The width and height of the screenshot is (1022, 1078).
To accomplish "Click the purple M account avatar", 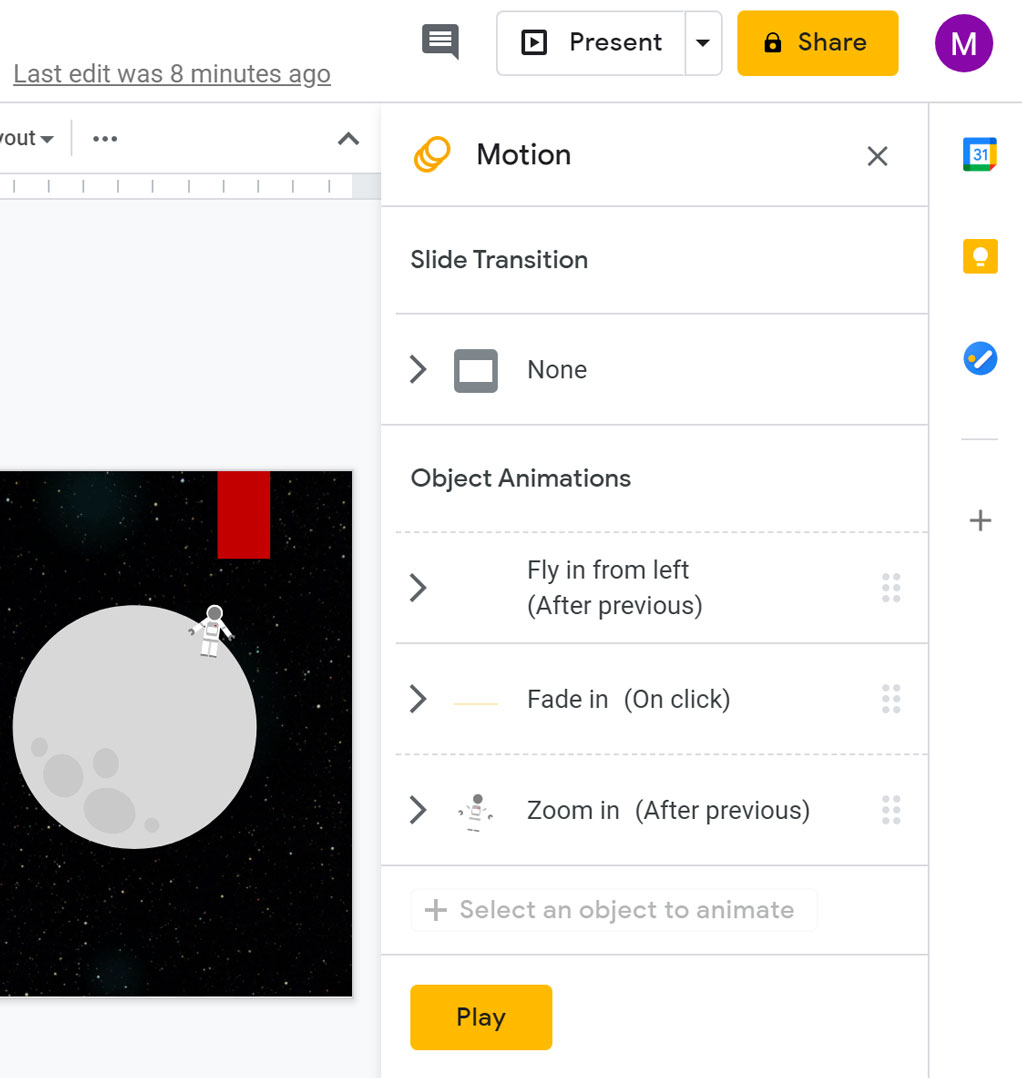I will 963,43.
